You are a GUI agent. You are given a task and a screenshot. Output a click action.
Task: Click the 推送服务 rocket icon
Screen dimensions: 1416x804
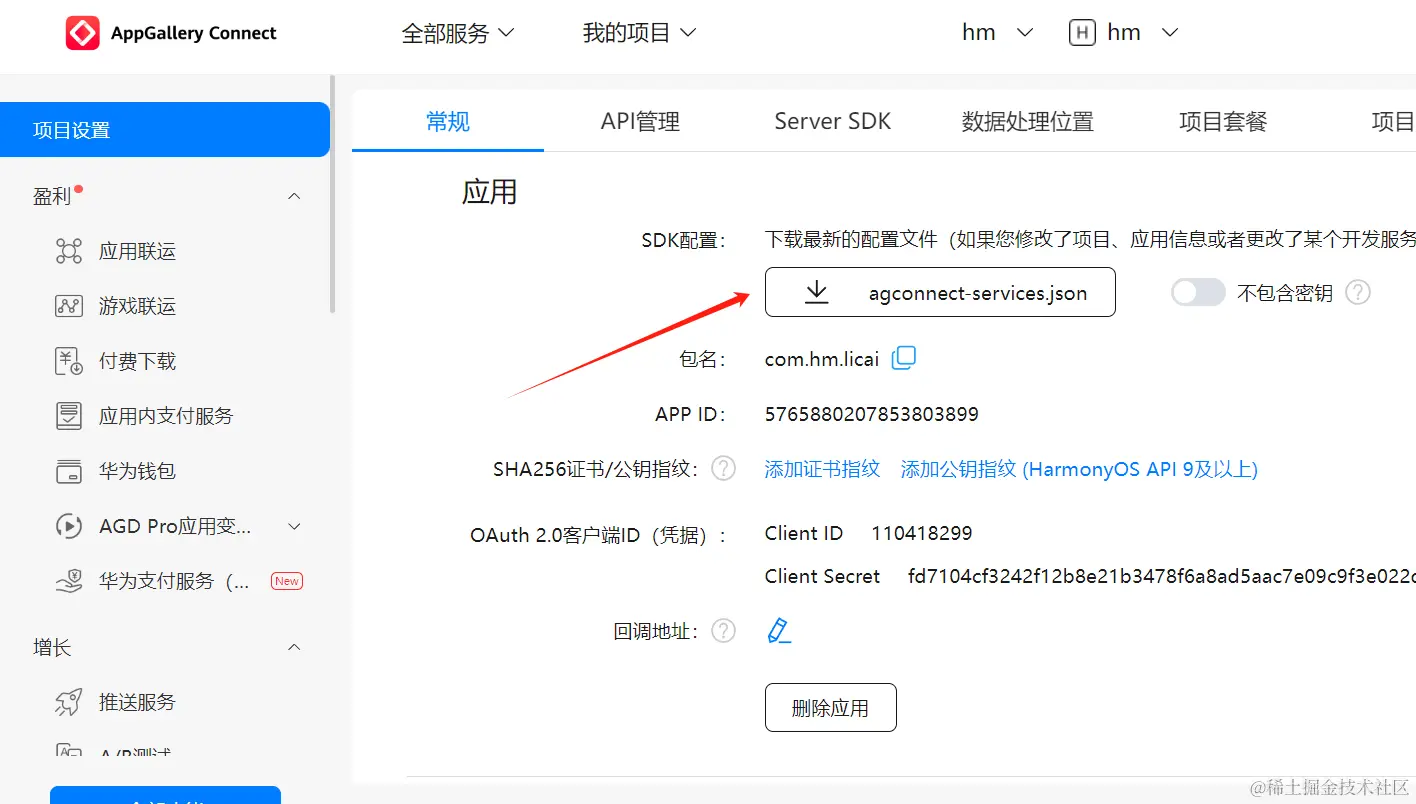pos(69,702)
